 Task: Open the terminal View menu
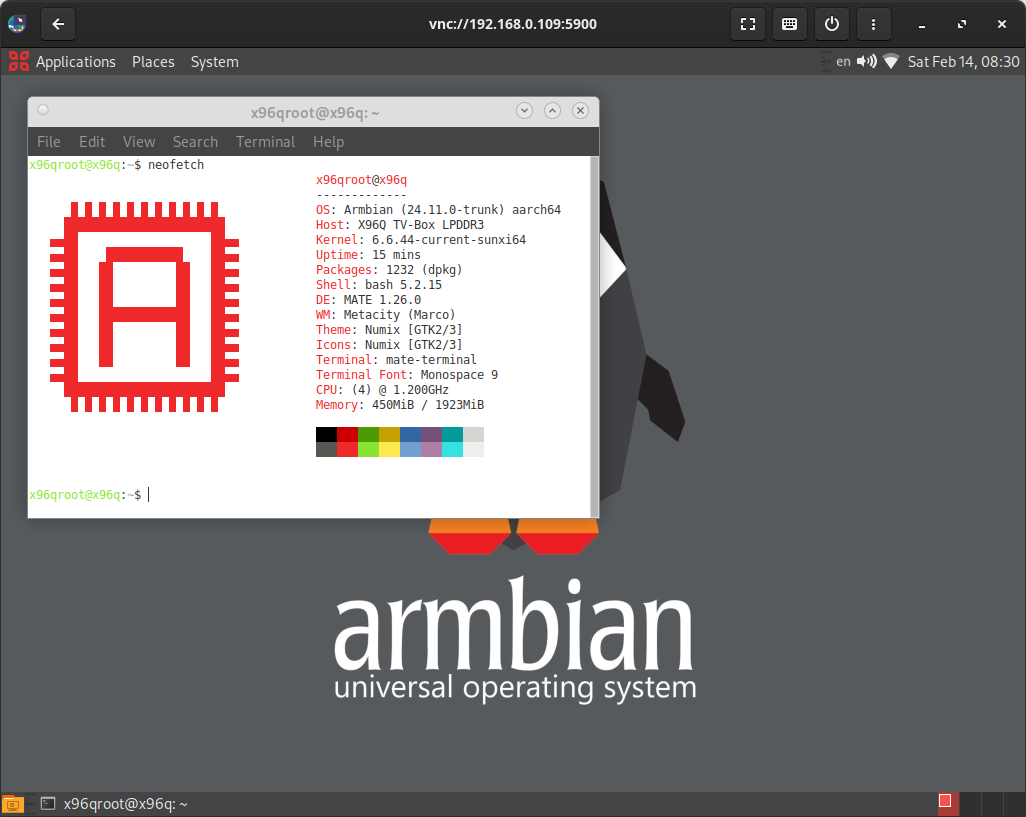coord(139,142)
